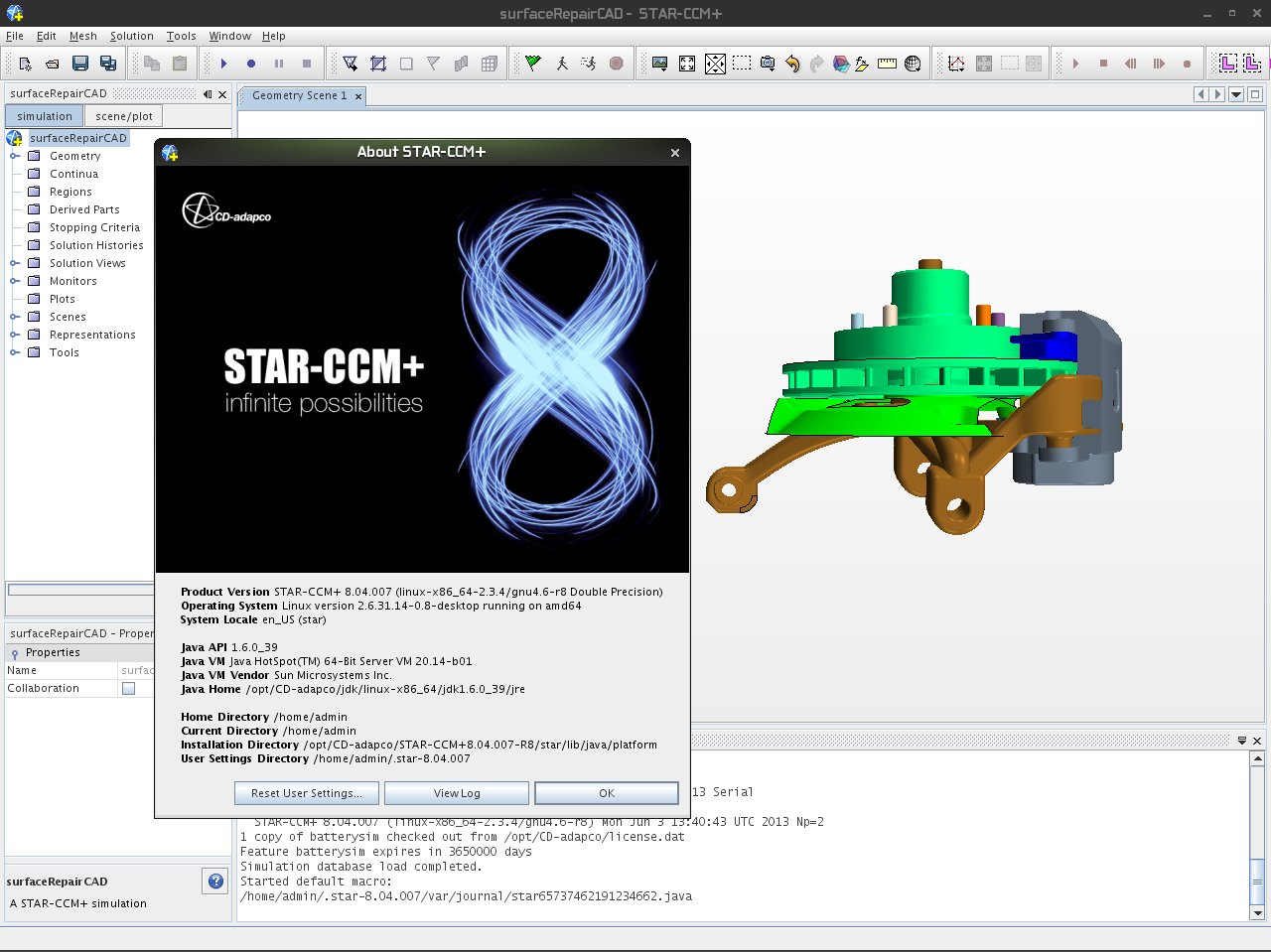Click the help question mark button
The height and width of the screenshot is (952, 1271).
coord(215,881)
